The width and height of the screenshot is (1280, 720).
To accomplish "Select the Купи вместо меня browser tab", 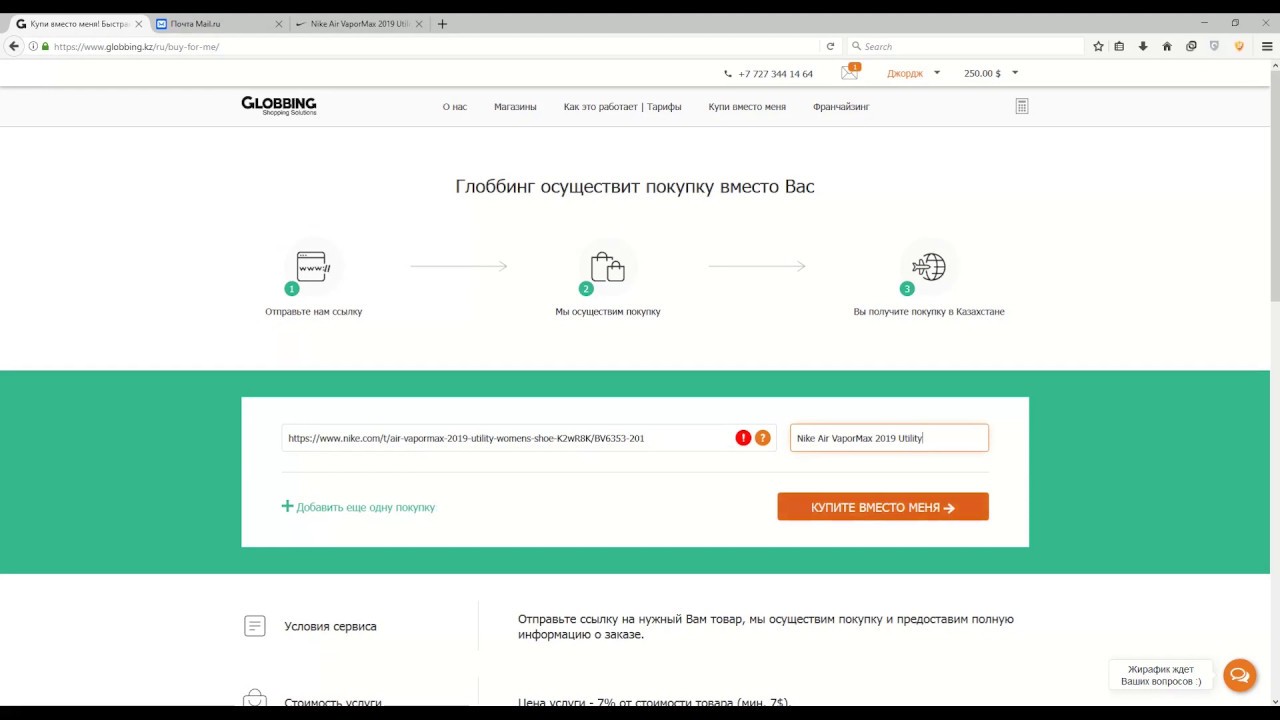I will 78,24.
